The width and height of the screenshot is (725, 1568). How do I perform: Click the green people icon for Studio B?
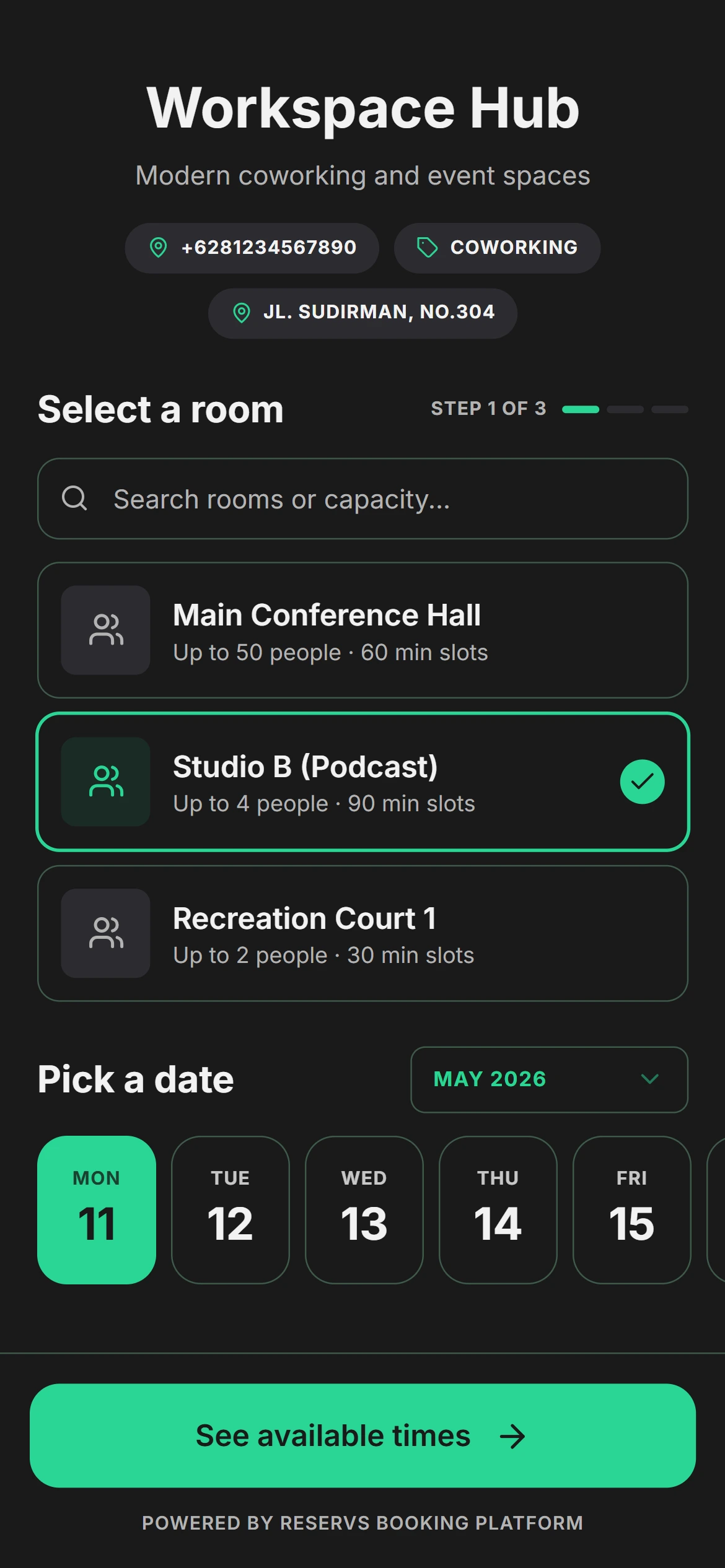(x=106, y=782)
